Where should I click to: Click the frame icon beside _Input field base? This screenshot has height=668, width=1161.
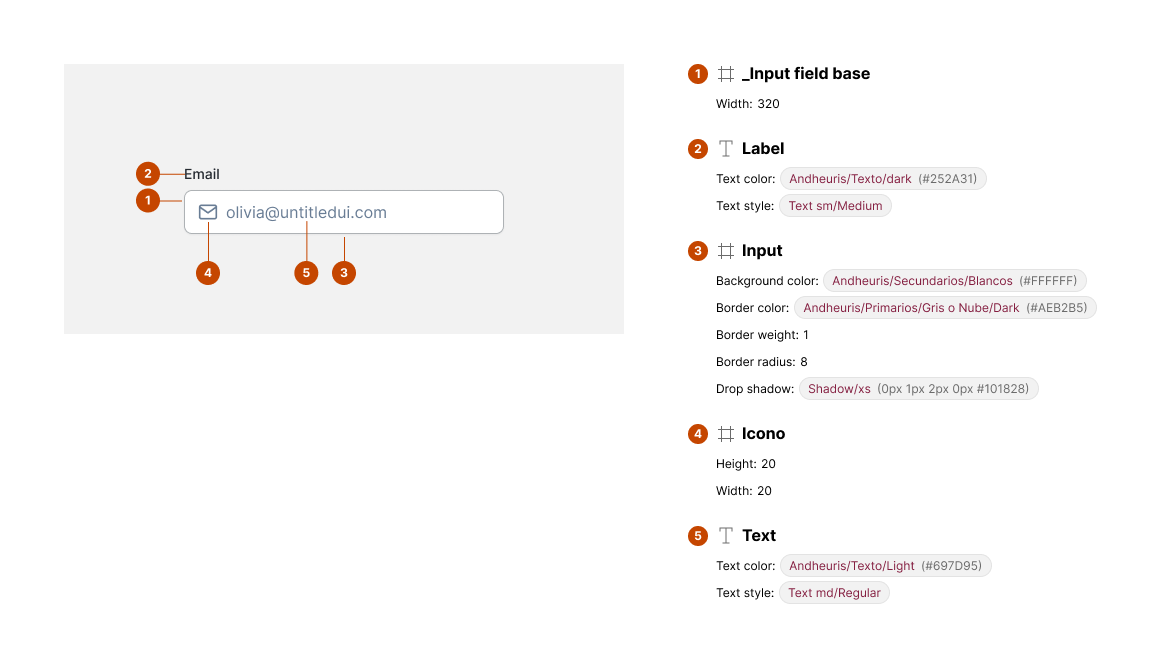(x=726, y=74)
